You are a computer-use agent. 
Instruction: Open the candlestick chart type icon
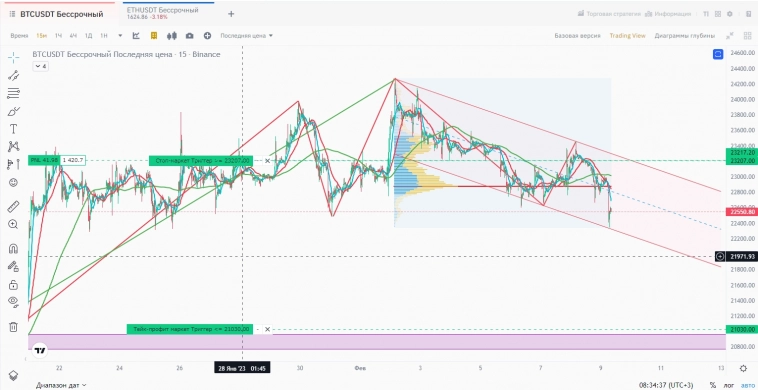[x=172, y=35]
